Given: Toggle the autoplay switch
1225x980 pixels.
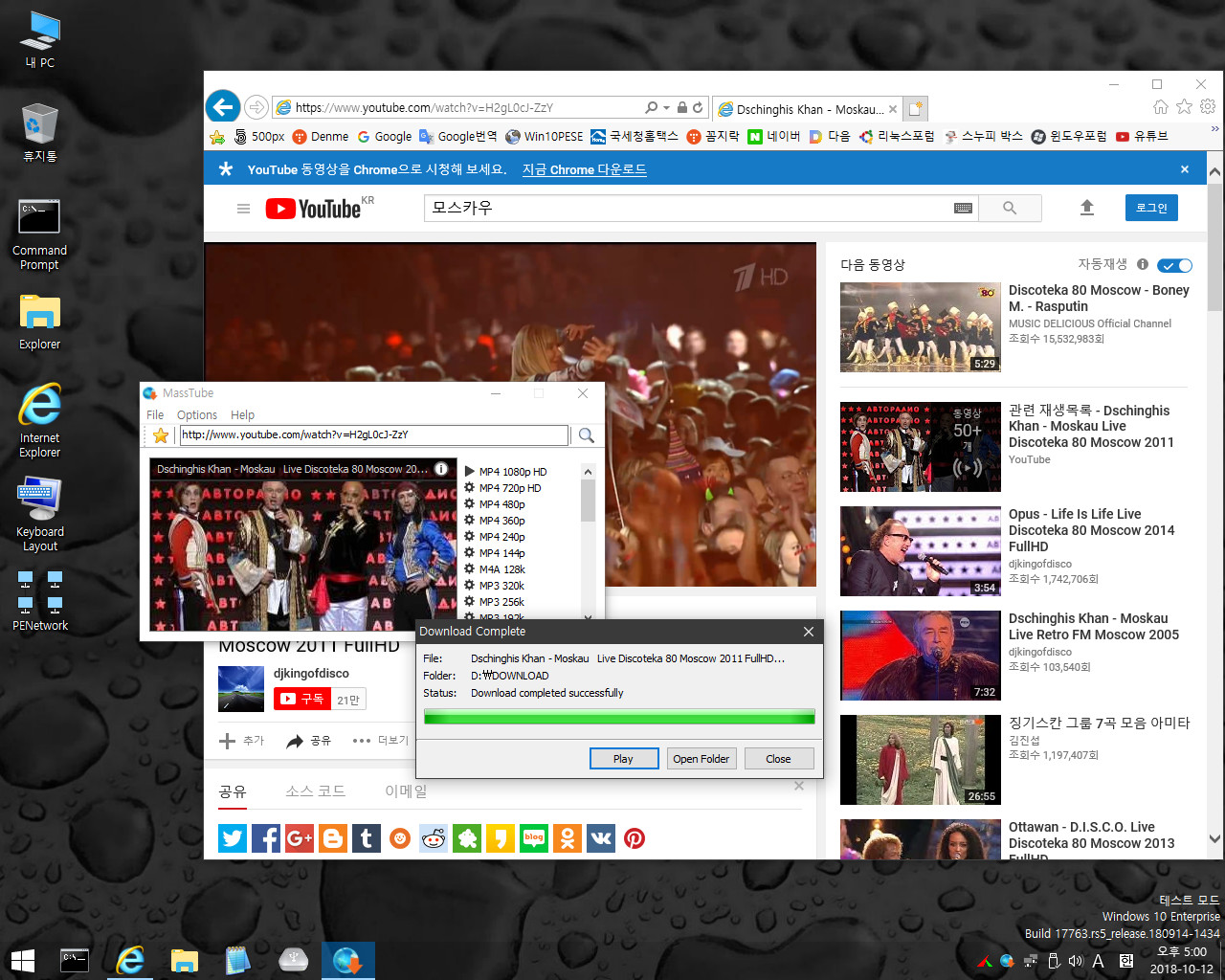Looking at the screenshot, I should click(x=1174, y=265).
